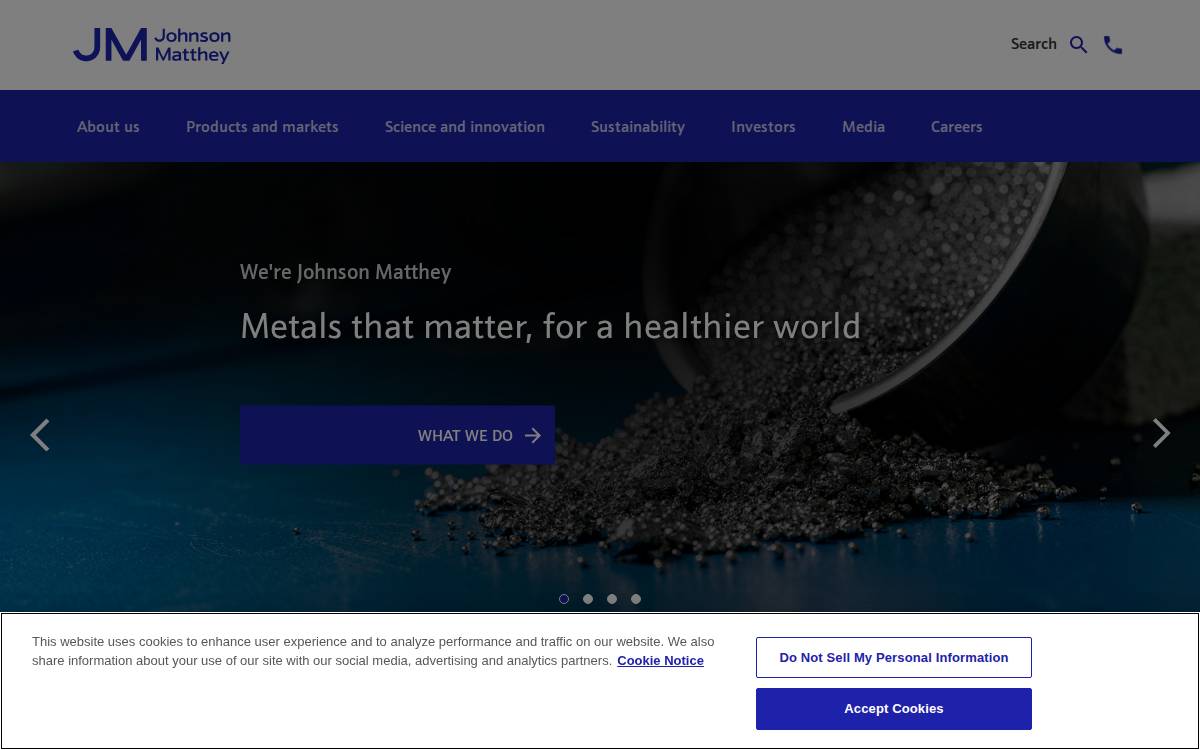Click Do Not Sell My Personal Information
Screen dimensions: 1200x750
tap(894, 658)
